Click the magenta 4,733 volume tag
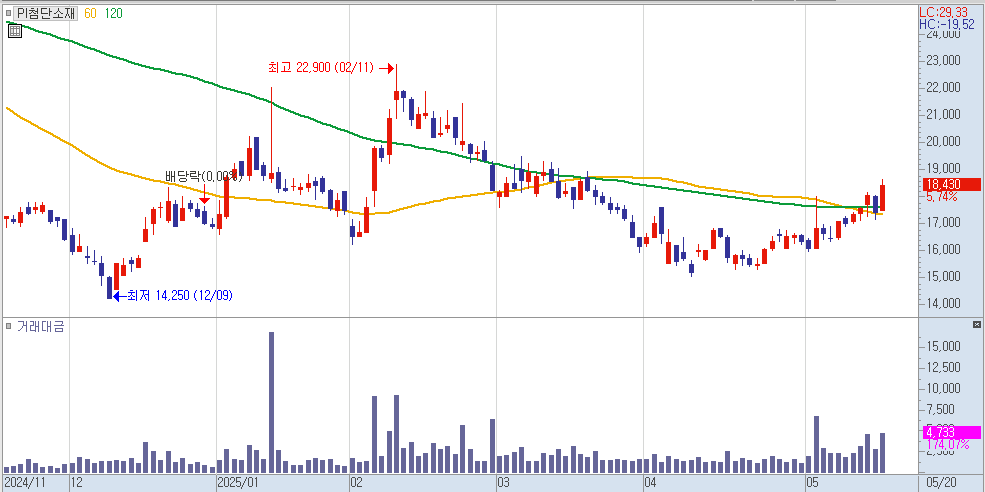Image resolution: width=985 pixels, height=492 pixels. (x=951, y=432)
